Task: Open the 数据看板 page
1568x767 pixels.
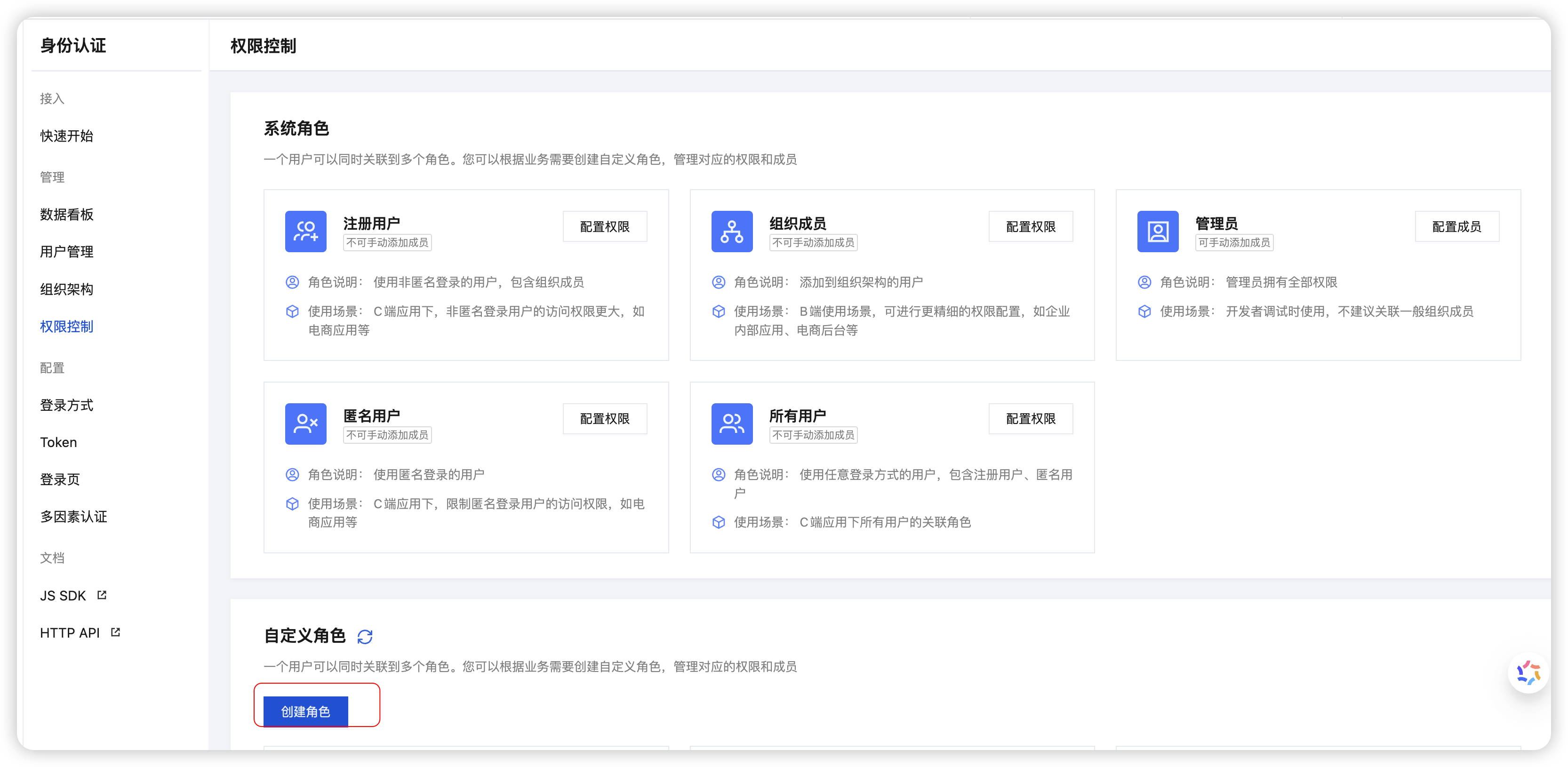Action: (x=66, y=214)
